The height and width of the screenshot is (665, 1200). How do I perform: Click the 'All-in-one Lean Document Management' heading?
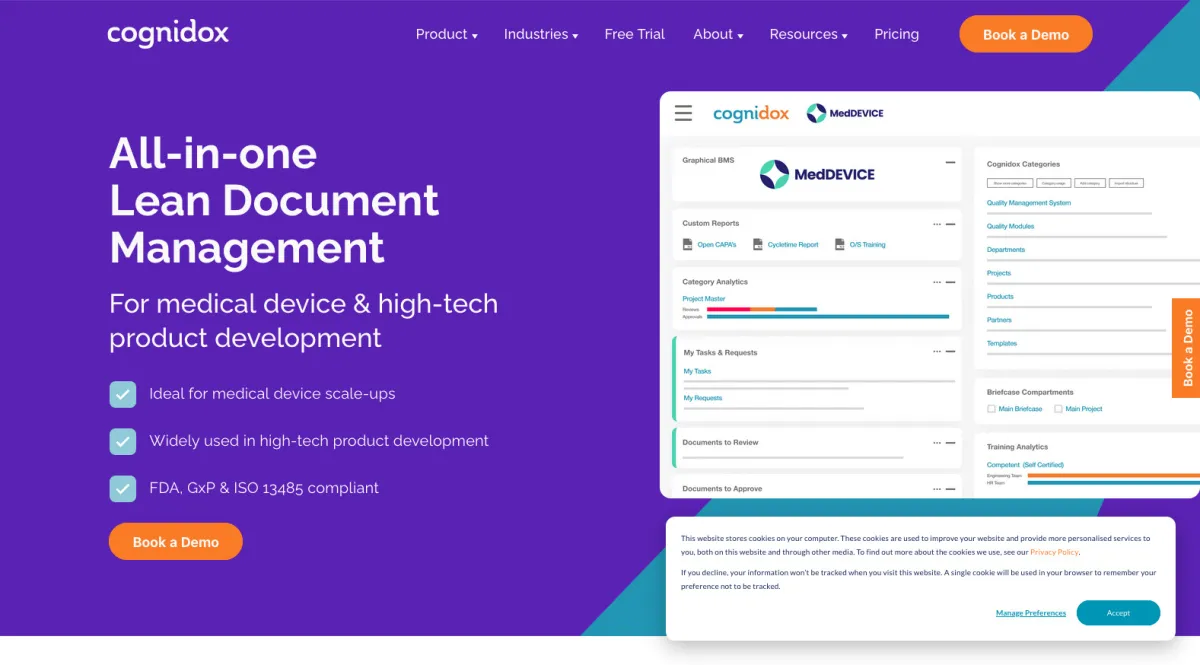[x=274, y=200]
